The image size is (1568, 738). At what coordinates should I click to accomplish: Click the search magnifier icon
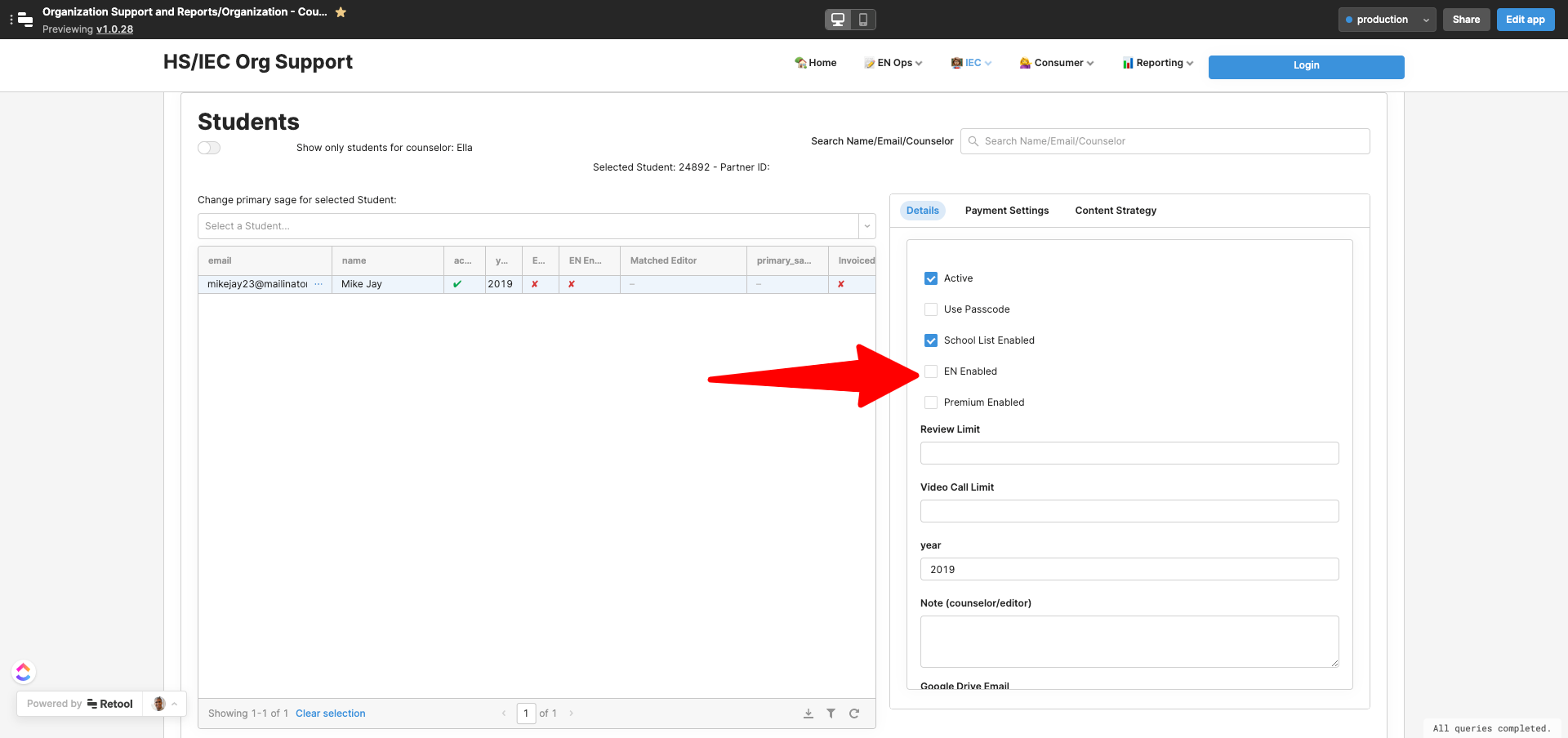pos(973,141)
